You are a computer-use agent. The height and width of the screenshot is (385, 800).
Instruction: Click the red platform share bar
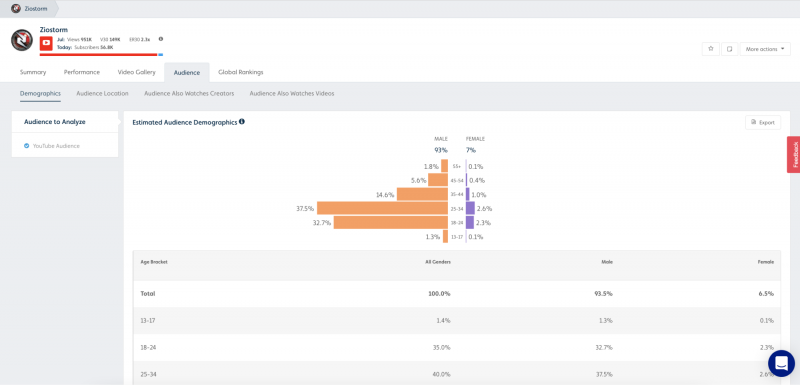click(x=98, y=54)
